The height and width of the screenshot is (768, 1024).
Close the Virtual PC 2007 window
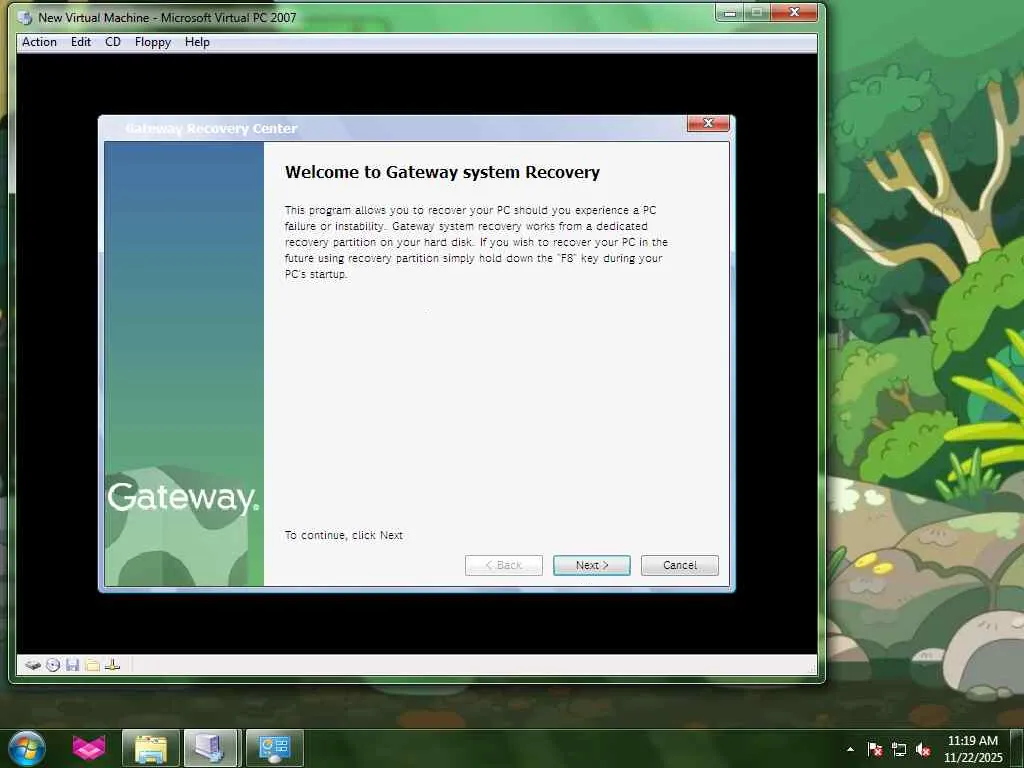tap(794, 12)
